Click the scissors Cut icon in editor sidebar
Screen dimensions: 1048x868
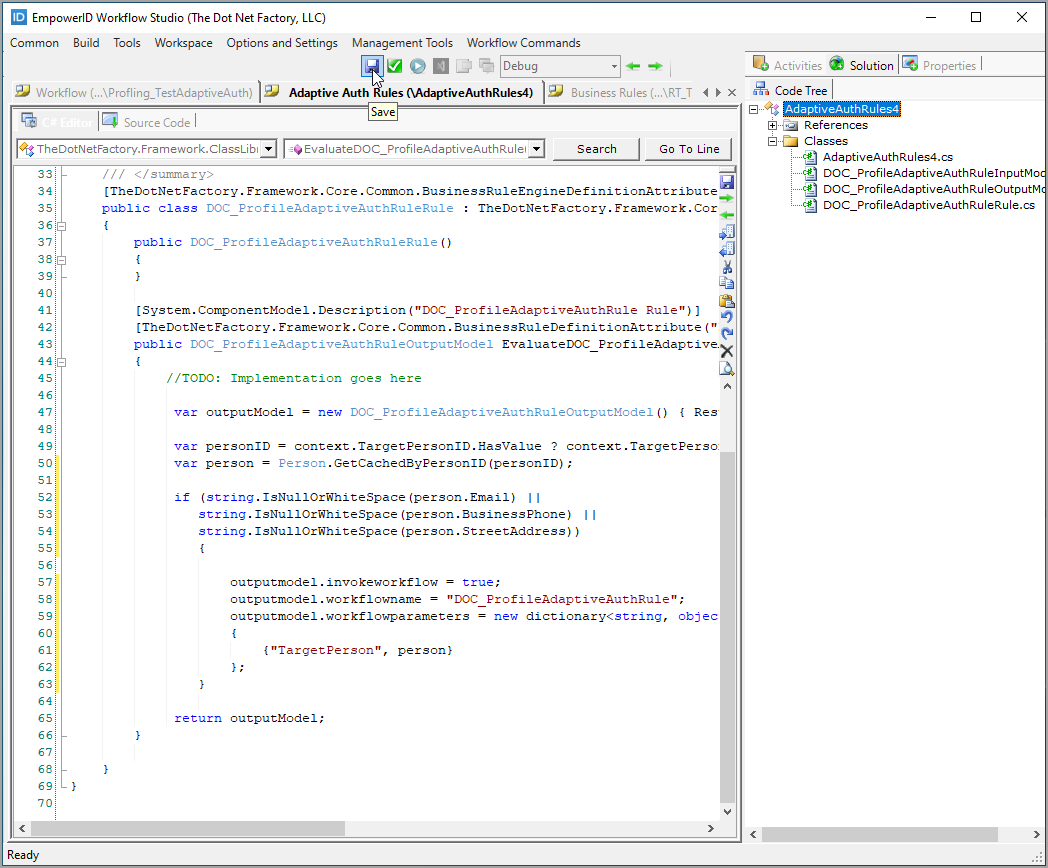[x=727, y=267]
